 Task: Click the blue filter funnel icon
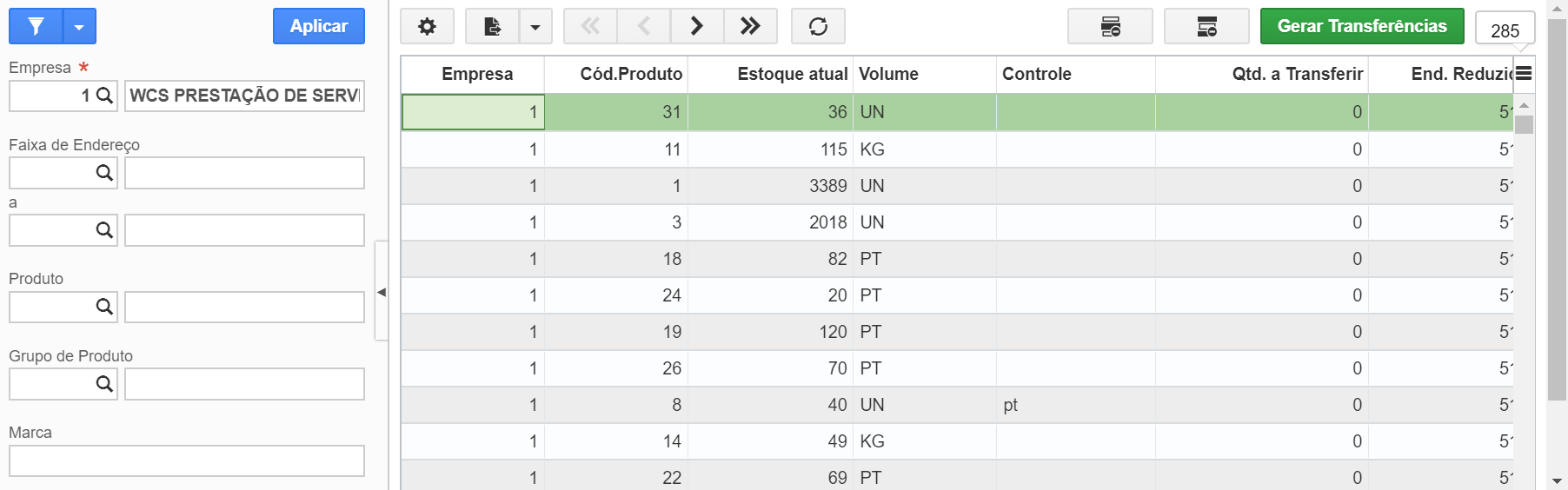coord(36,26)
